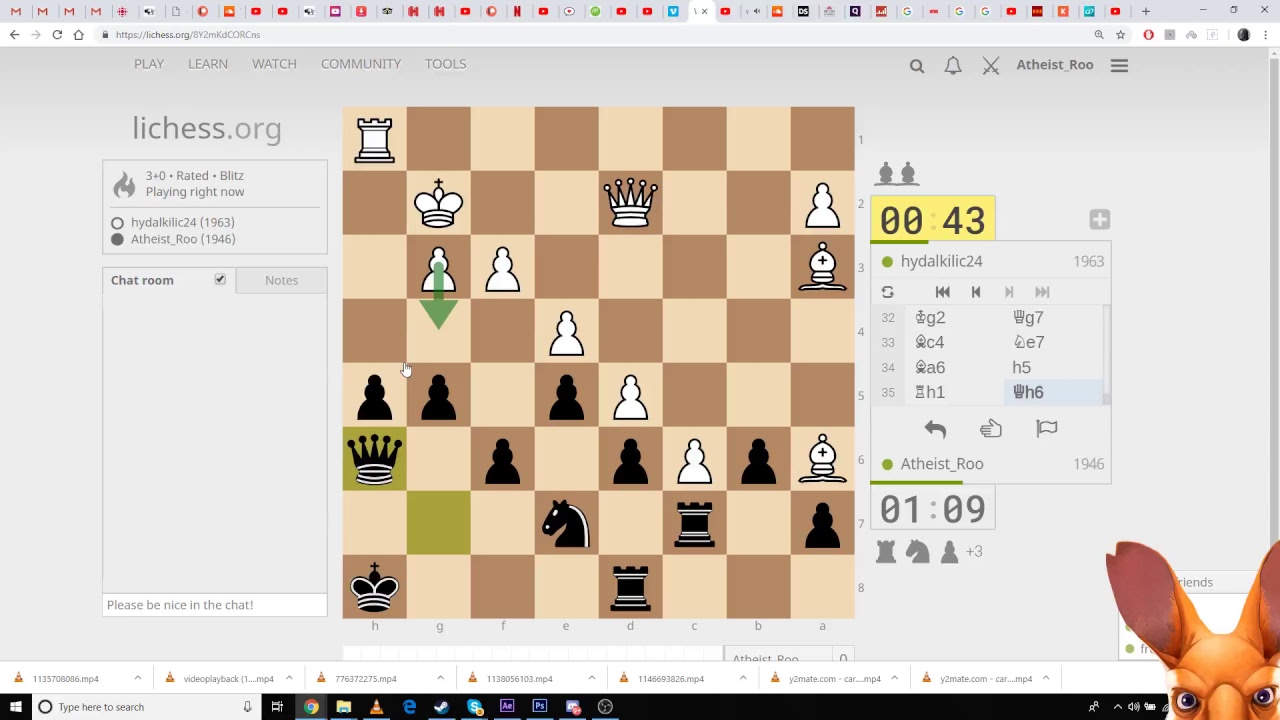The image size is (1280, 720).
Task: Click the address bar URL
Action: click(188, 35)
